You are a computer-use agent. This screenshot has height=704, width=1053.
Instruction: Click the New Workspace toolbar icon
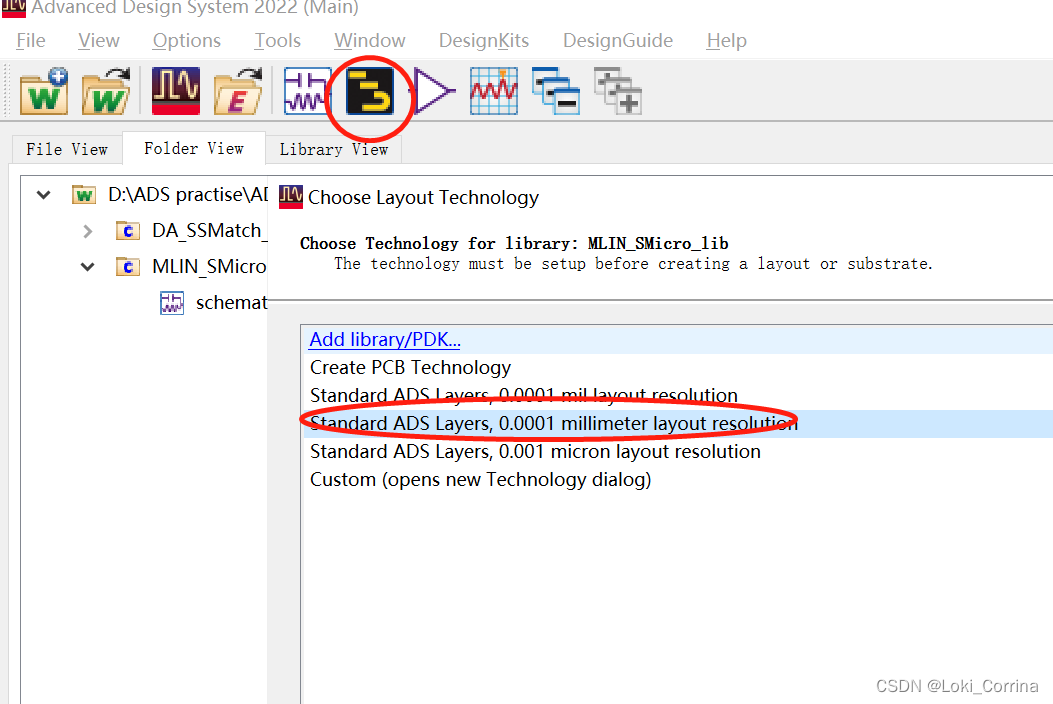point(44,91)
